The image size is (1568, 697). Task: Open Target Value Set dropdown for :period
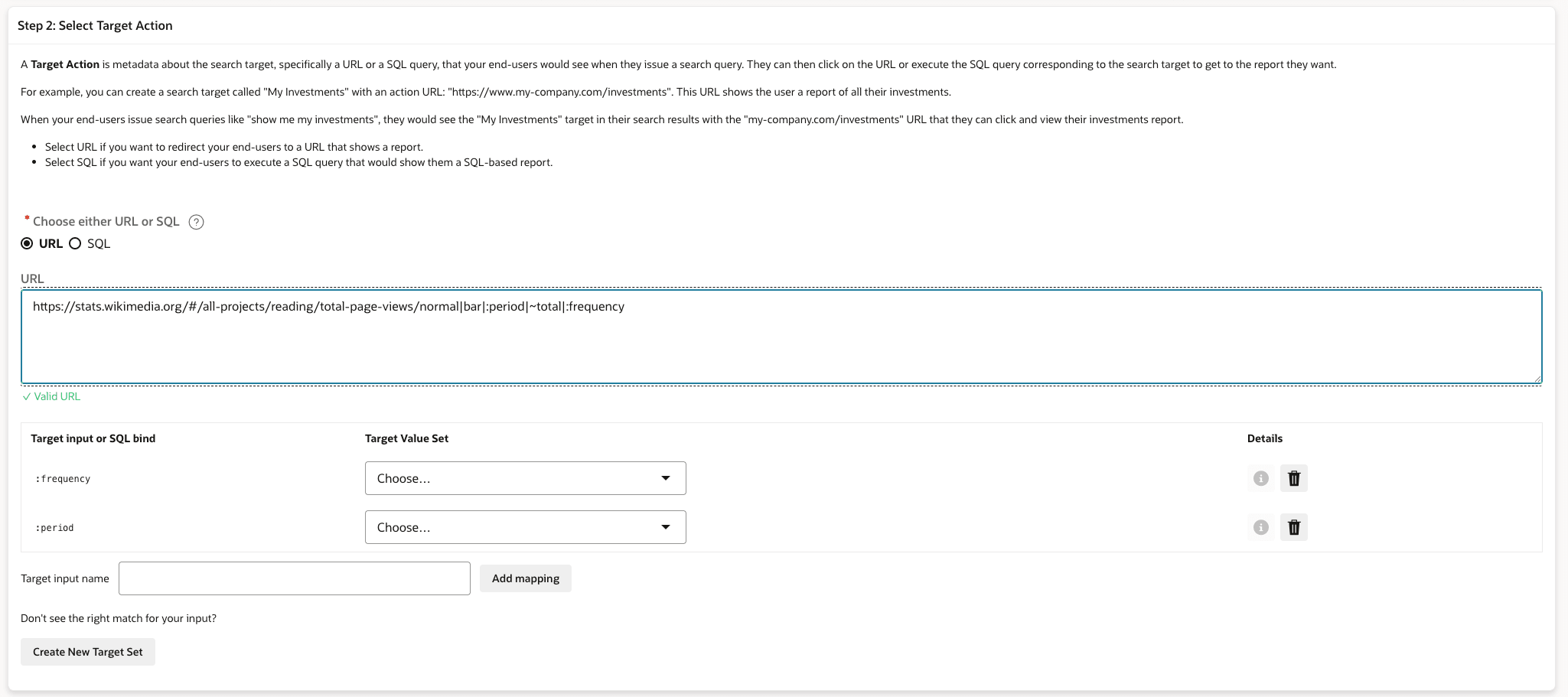[526, 527]
